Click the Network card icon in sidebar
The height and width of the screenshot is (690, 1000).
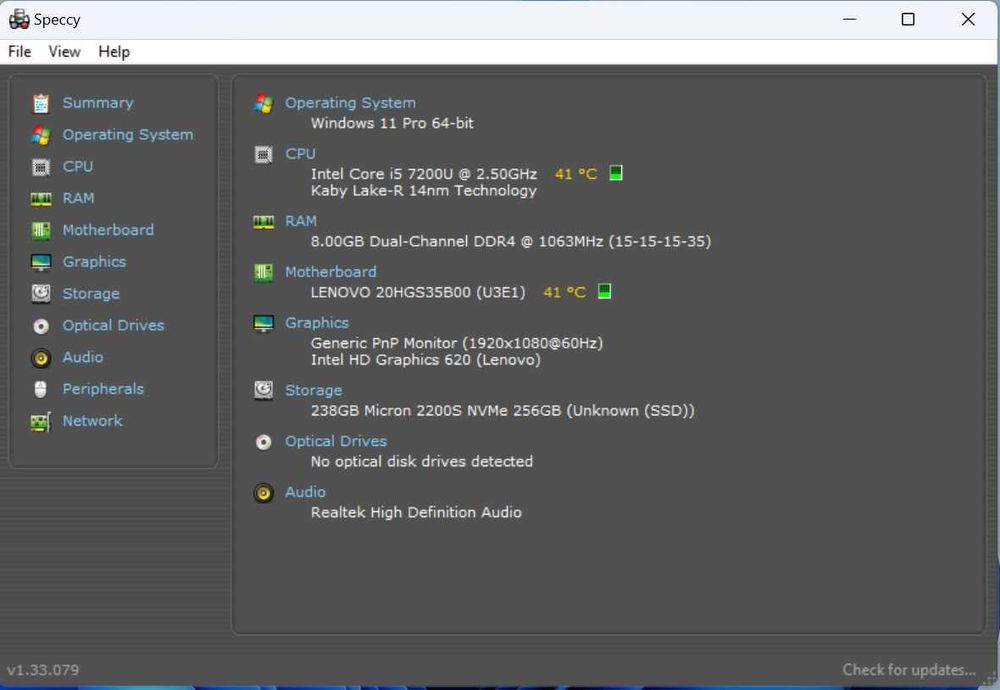[41, 422]
